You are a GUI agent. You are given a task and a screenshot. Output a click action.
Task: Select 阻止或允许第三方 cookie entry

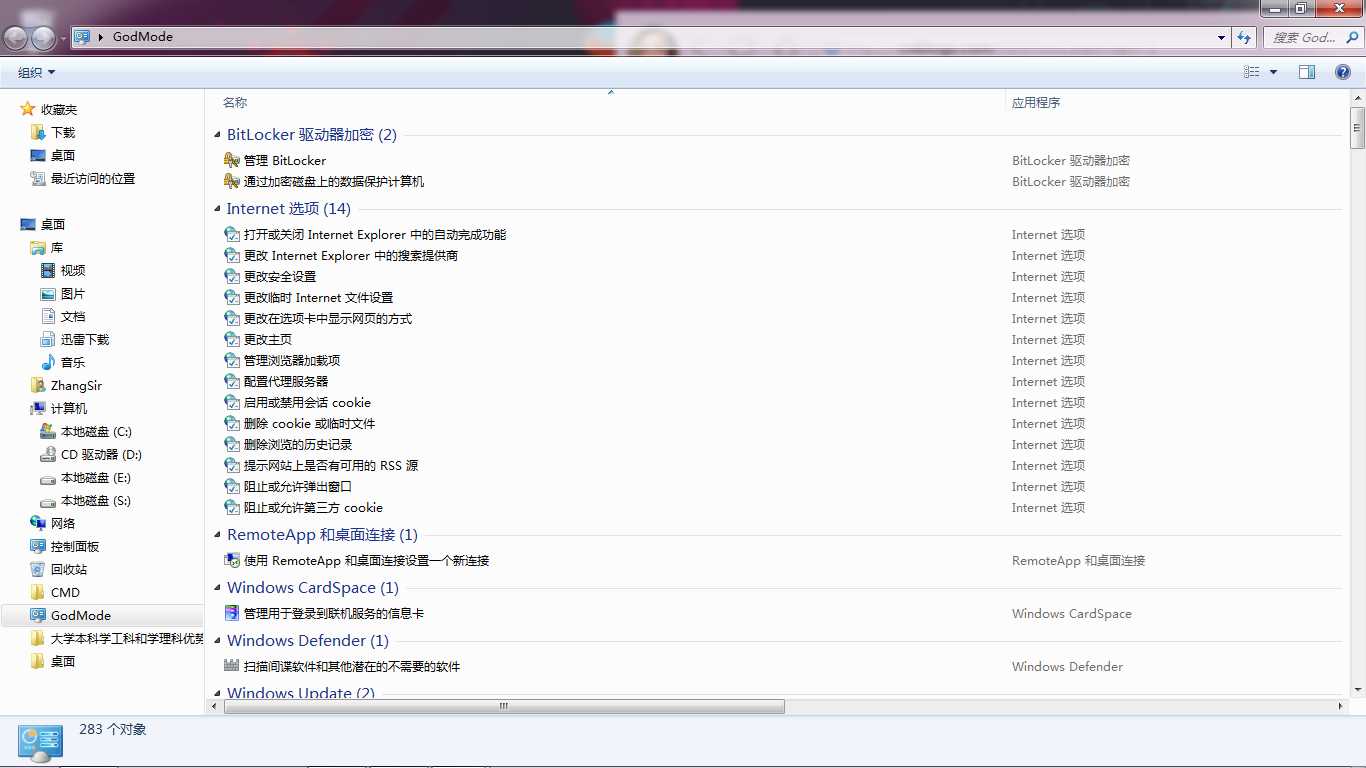tap(313, 507)
